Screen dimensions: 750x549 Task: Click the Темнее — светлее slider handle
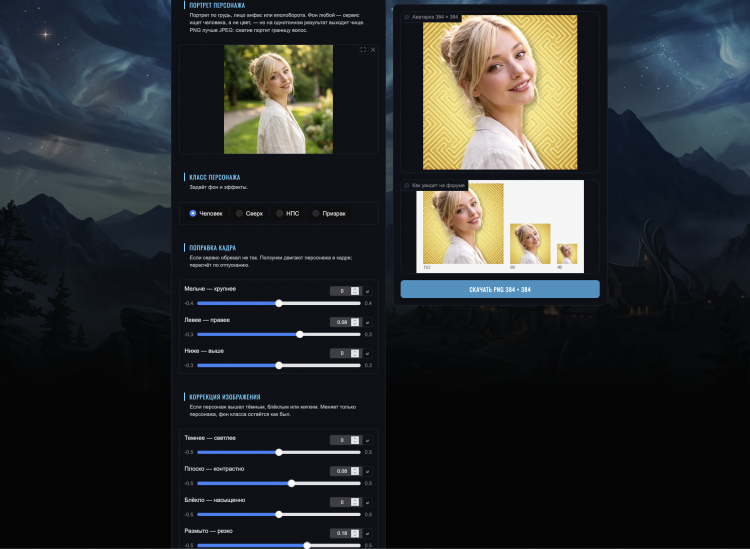(279, 452)
